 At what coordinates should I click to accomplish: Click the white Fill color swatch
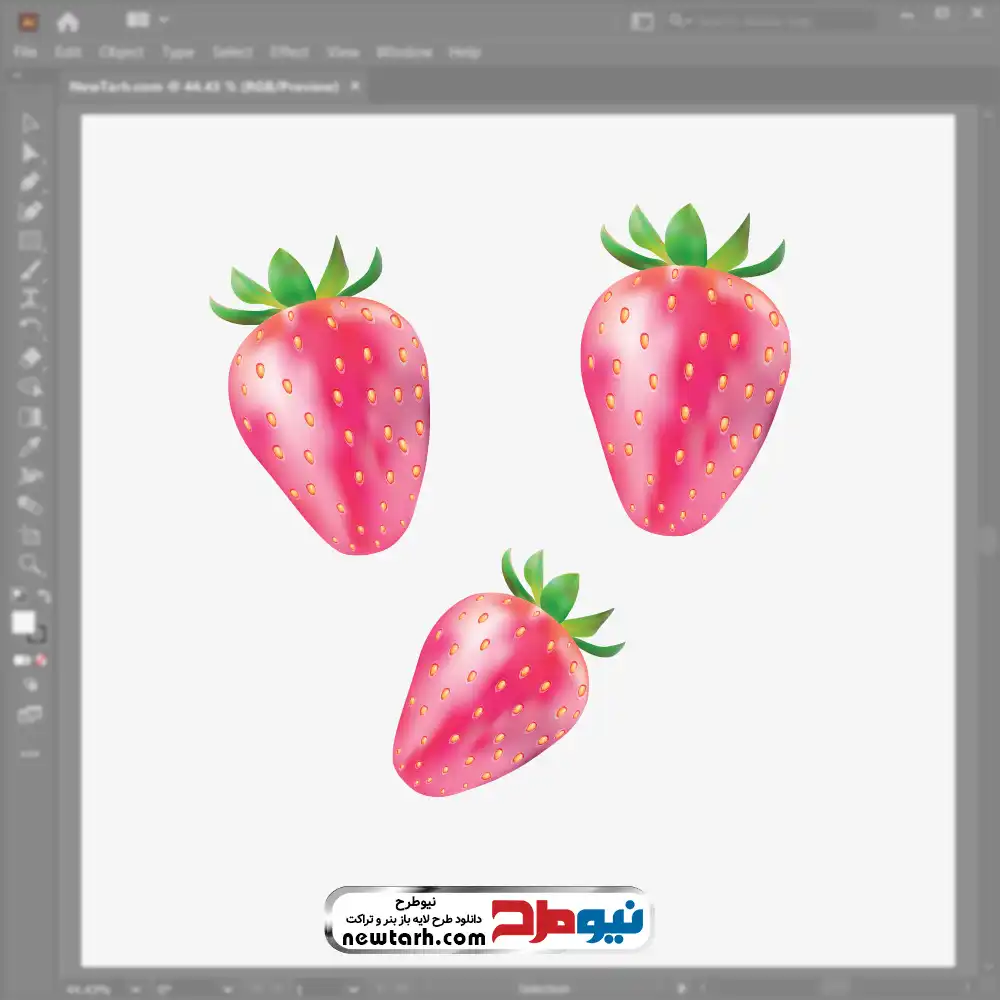coord(24,623)
